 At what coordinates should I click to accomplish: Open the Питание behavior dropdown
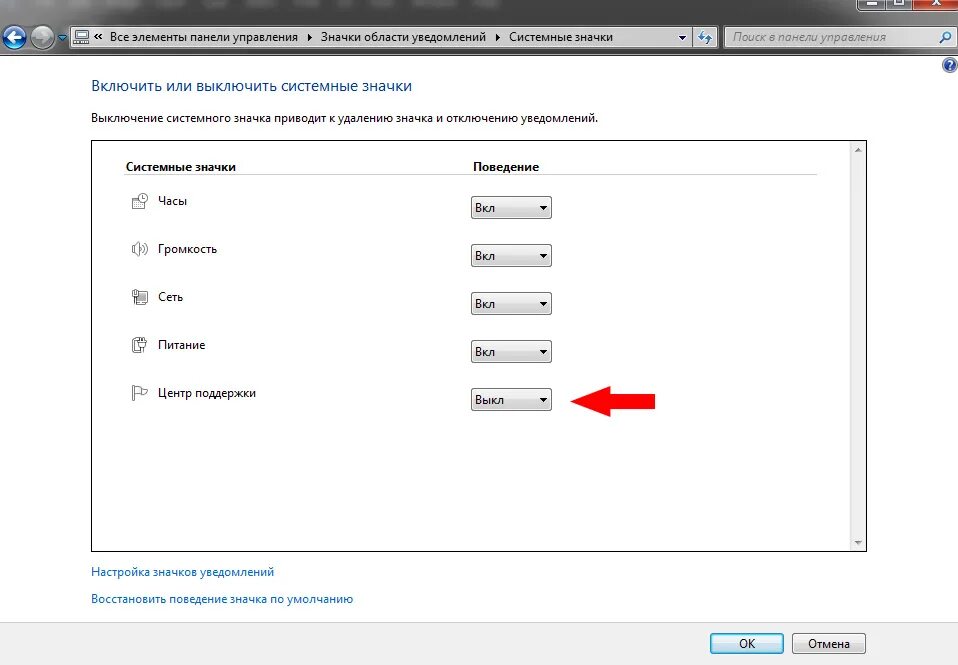click(x=511, y=351)
